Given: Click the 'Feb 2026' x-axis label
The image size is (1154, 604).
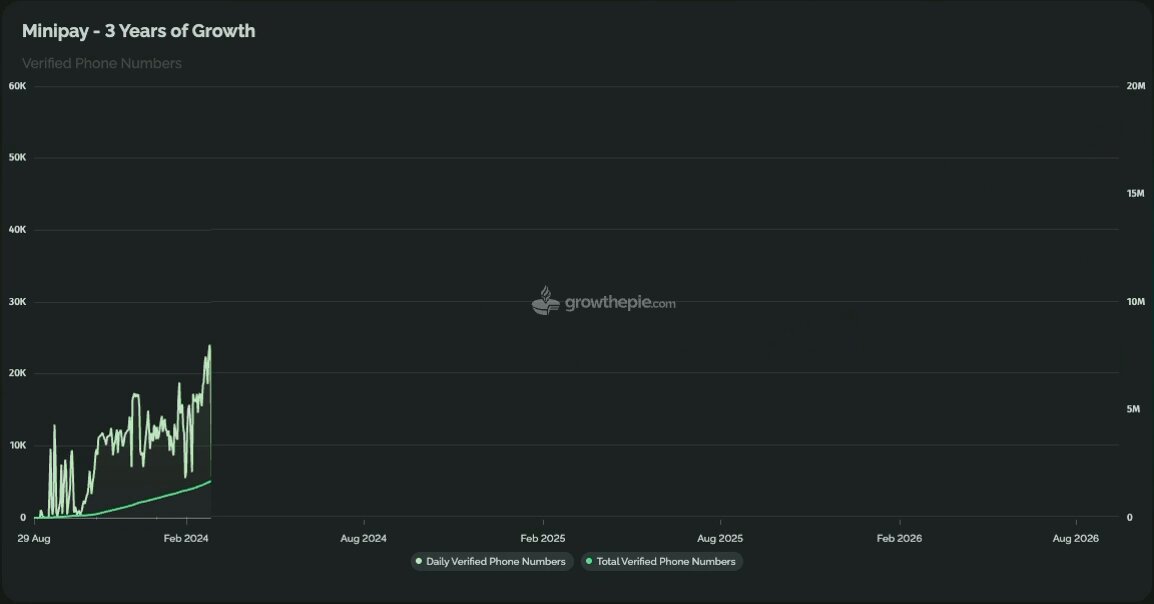Looking at the screenshot, I should 899,539.
